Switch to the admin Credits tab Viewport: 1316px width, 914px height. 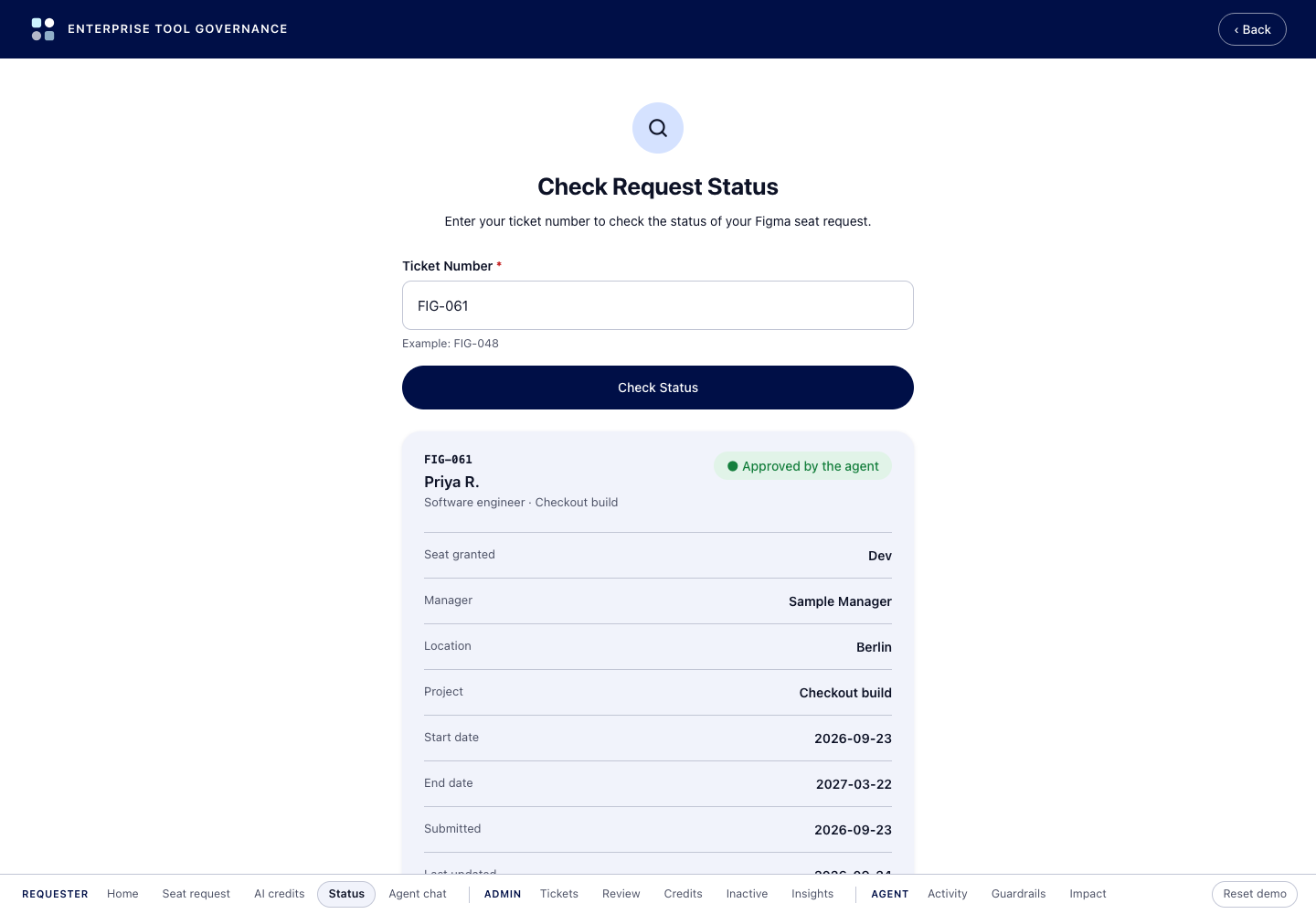click(684, 894)
